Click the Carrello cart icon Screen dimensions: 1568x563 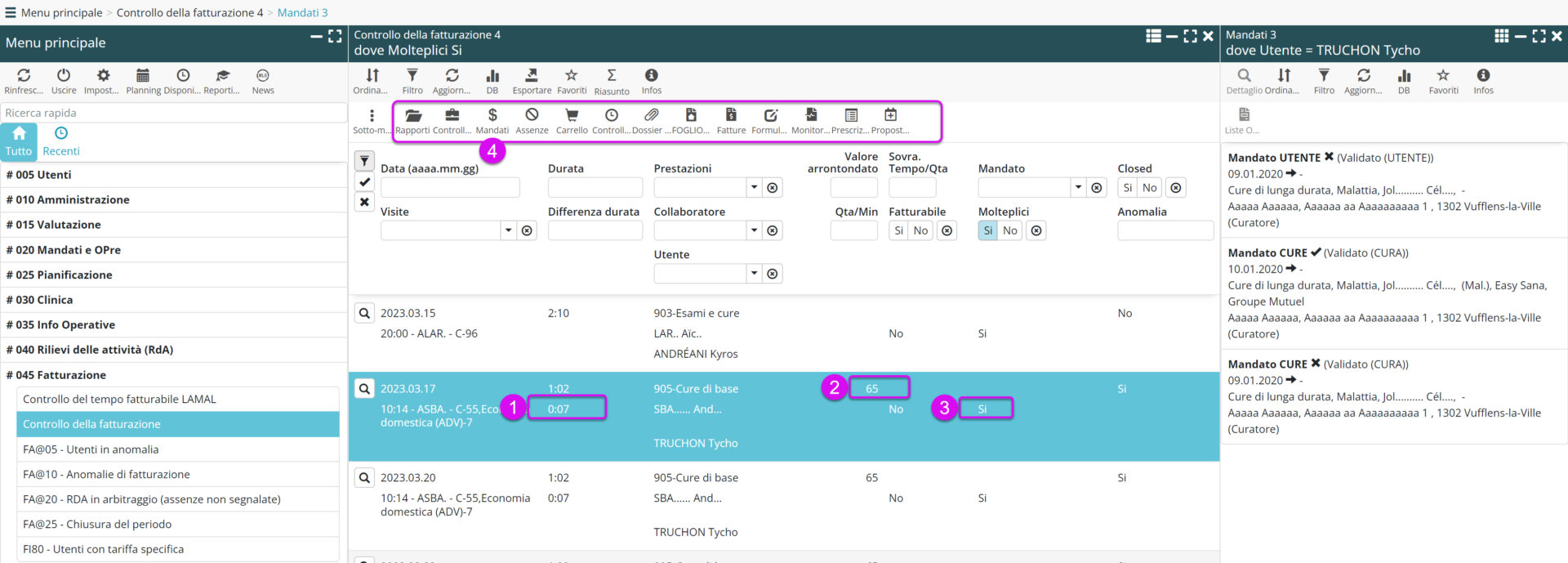[x=572, y=116]
